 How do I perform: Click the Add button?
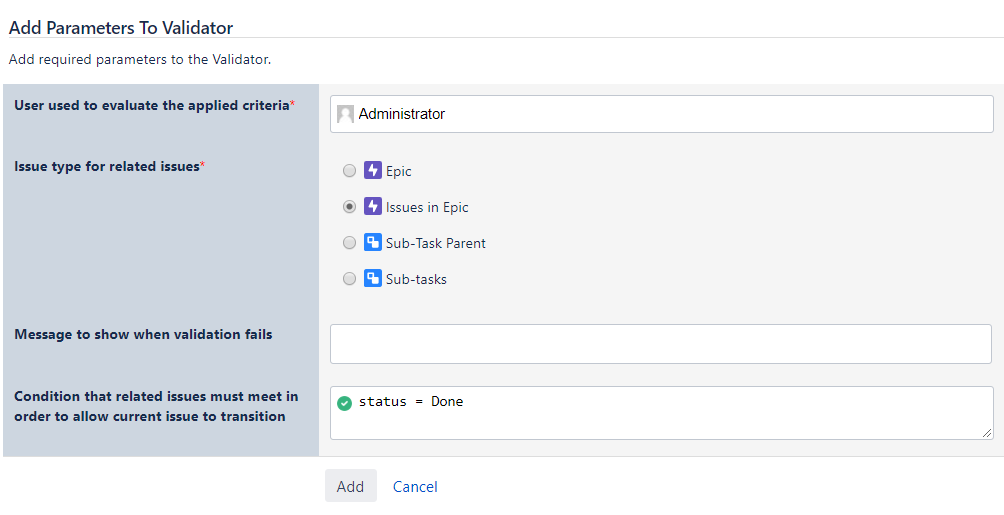[351, 486]
